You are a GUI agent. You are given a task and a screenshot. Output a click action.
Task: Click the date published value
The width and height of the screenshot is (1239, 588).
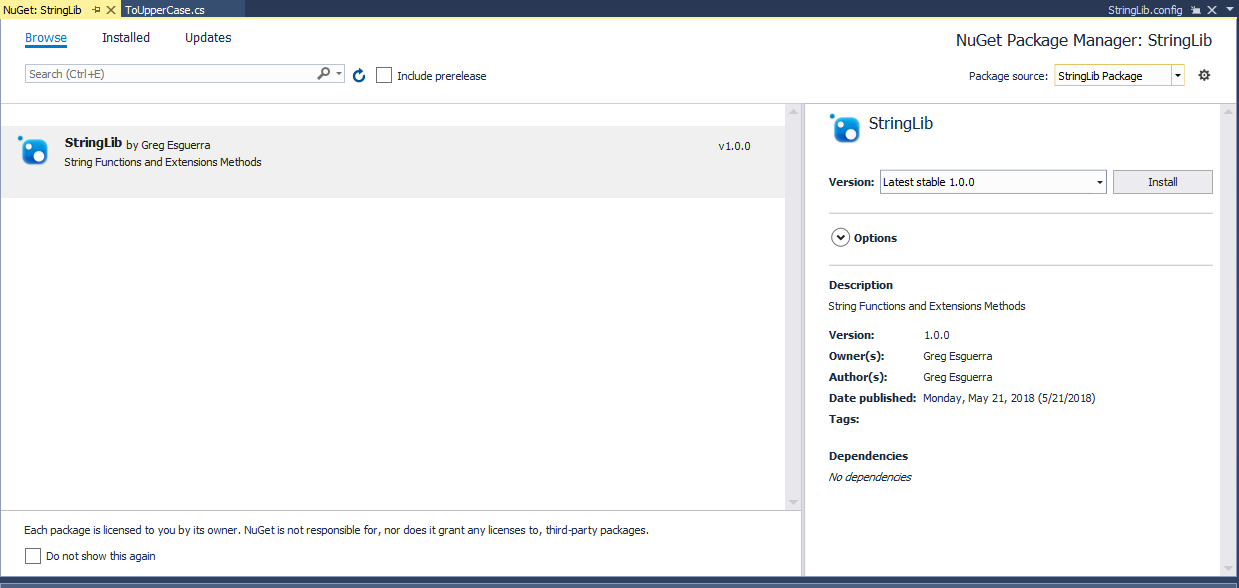click(x=1009, y=398)
